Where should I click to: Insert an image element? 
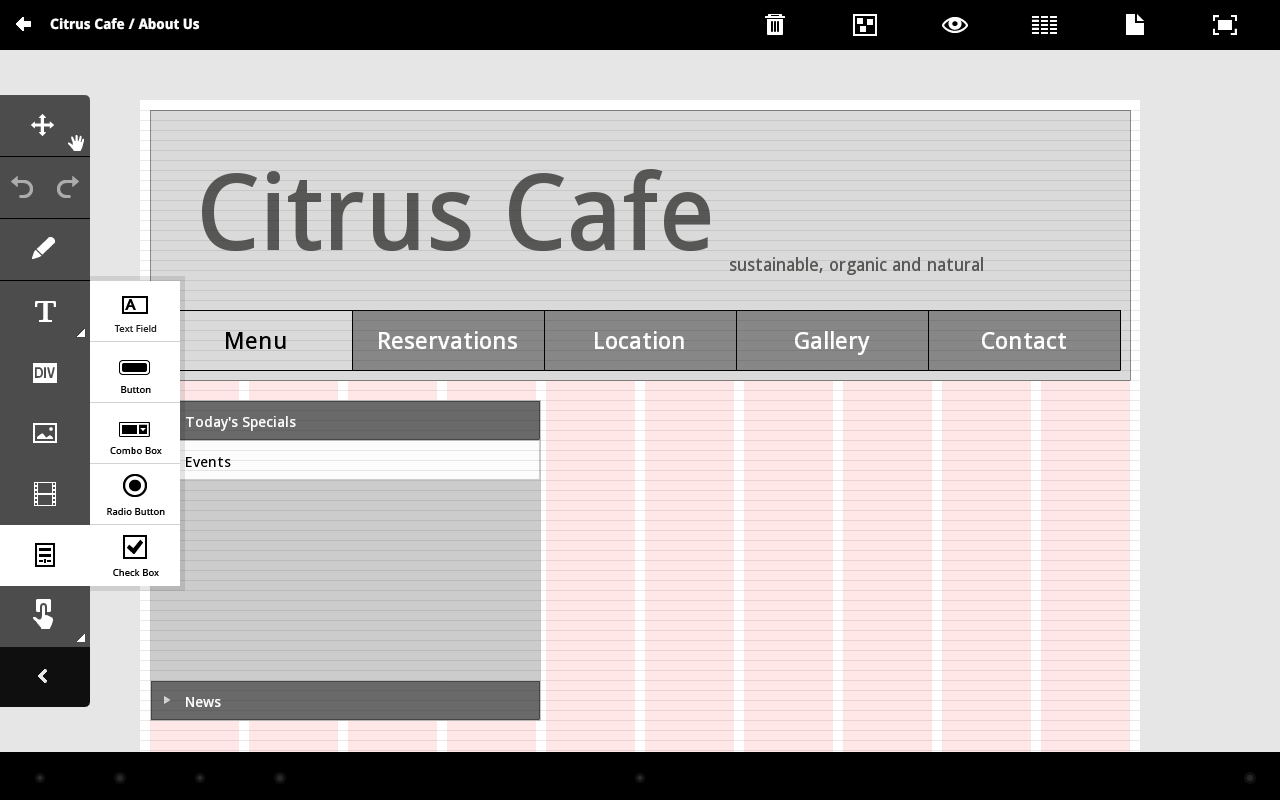coord(44,432)
